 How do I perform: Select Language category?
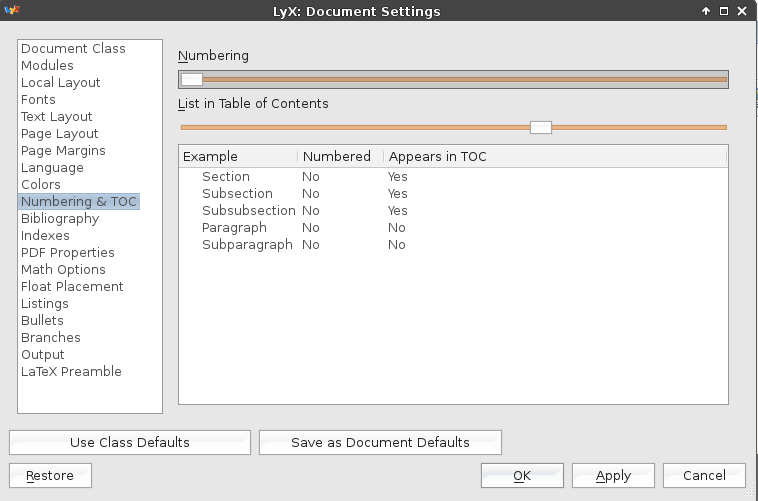[x=52, y=167]
